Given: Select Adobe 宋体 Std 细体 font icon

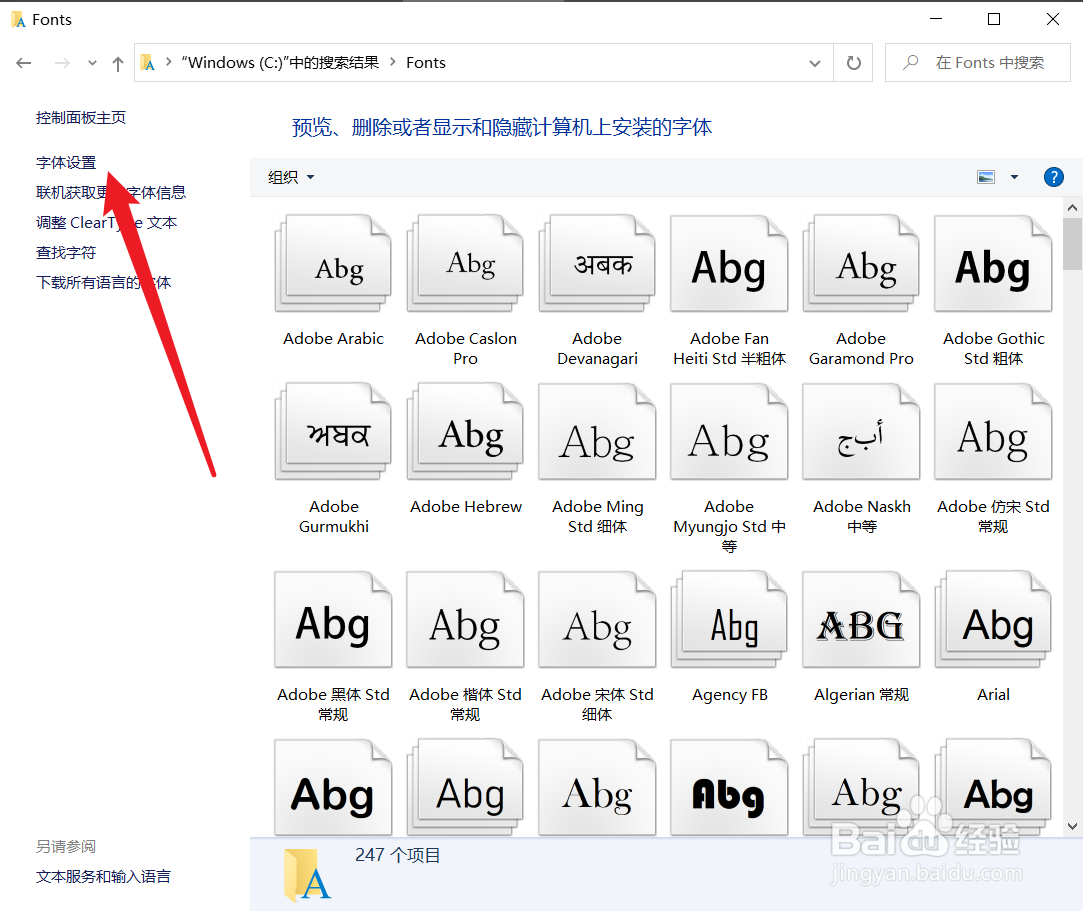Looking at the screenshot, I should pos(597,620).
